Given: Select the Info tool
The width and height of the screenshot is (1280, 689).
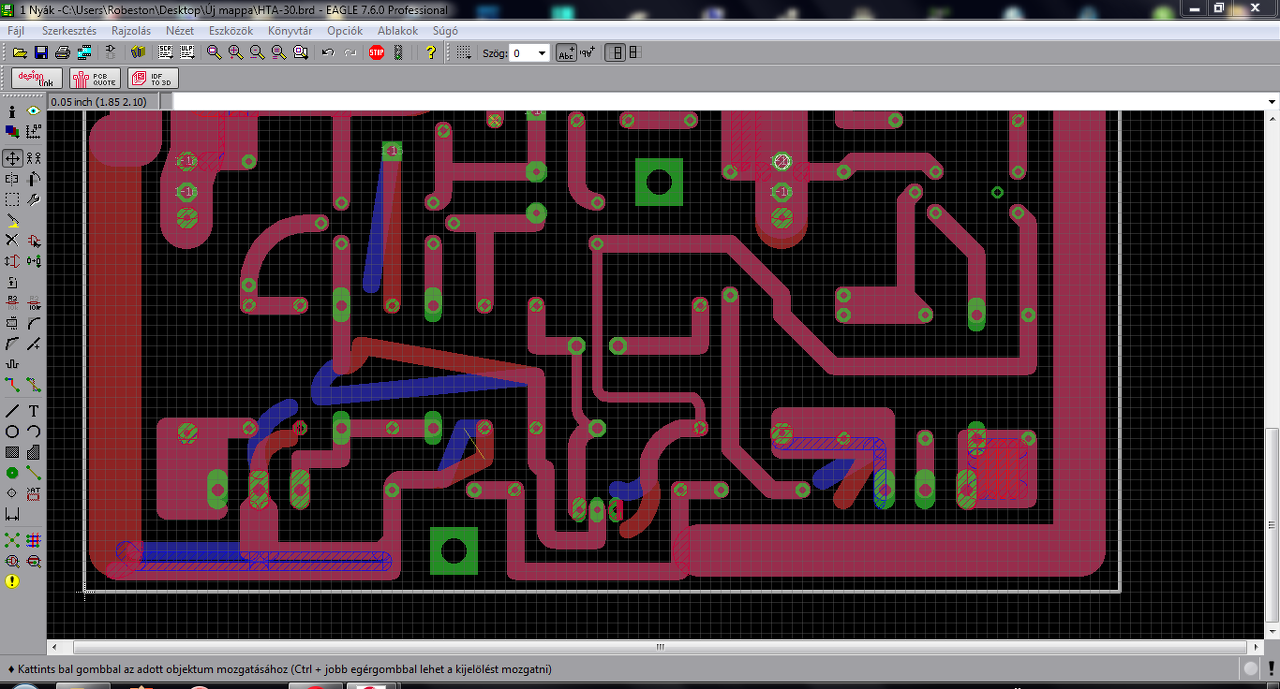Looking at the screenshot, I should 12,111.
